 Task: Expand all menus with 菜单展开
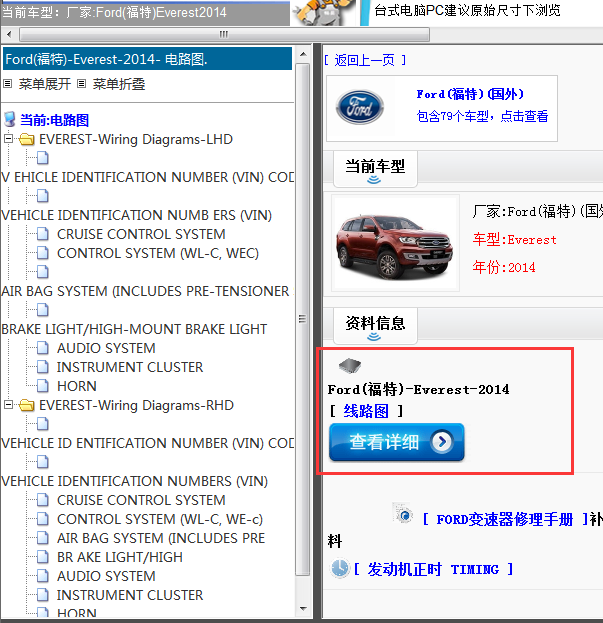(x=45, y=84)
